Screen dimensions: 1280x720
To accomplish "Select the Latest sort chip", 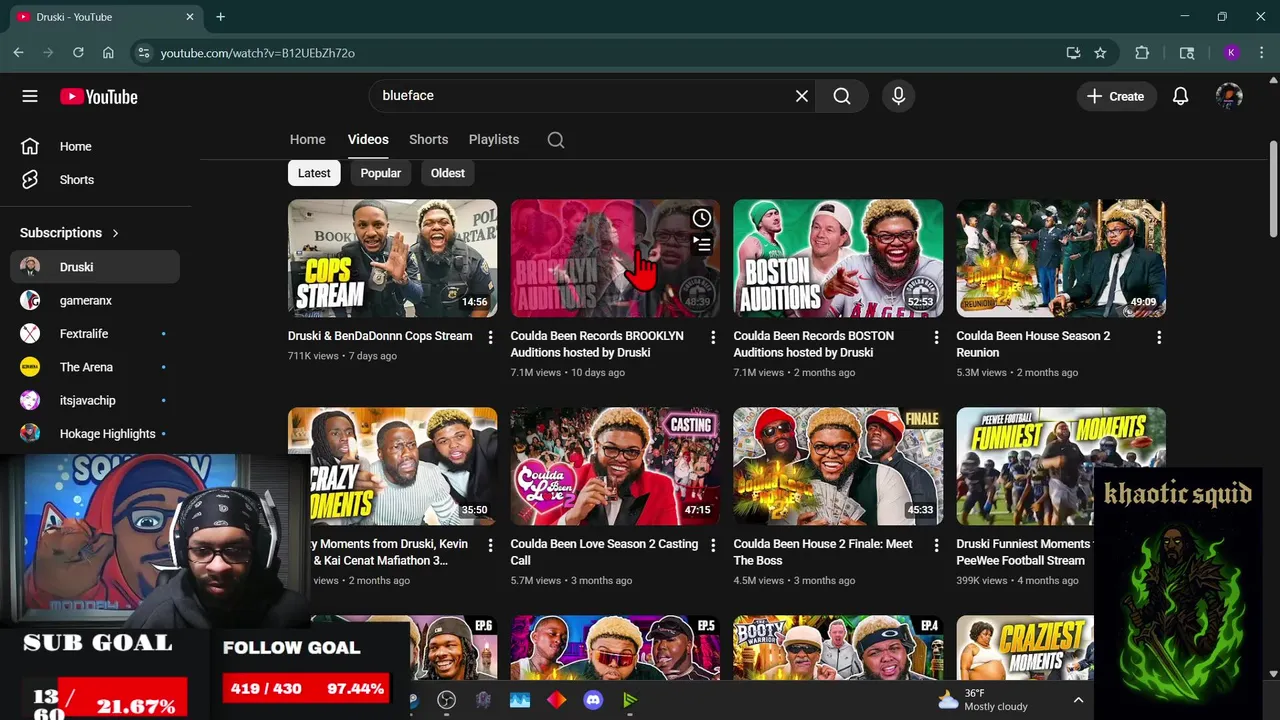I will [x=314, y=173].
